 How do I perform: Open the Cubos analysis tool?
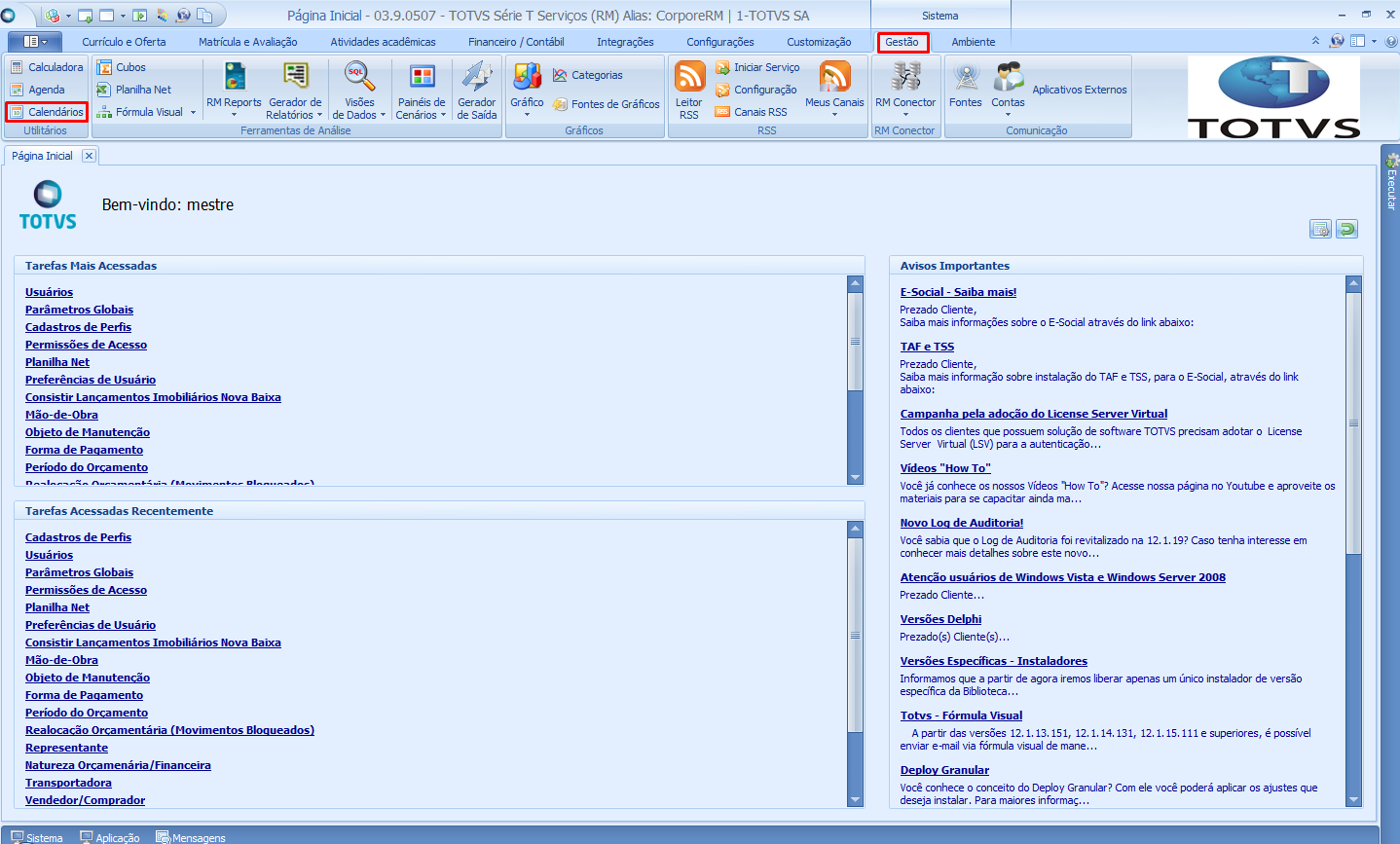tap(122, 67)
